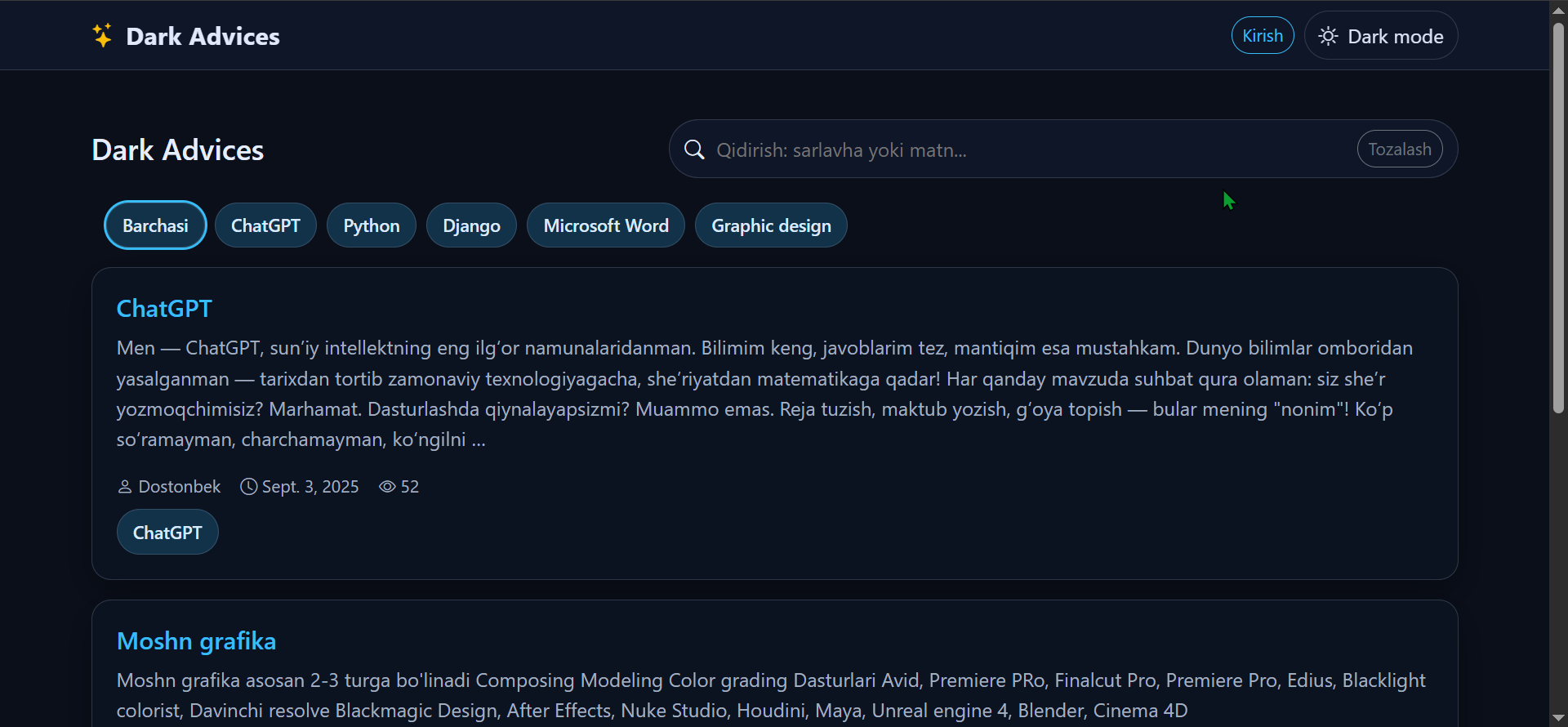Image resolution: width=1568 pixels, height=727 pixels.
Task: Click the clock icon next to Sept. 3, 2025
Action: [249, 487]
